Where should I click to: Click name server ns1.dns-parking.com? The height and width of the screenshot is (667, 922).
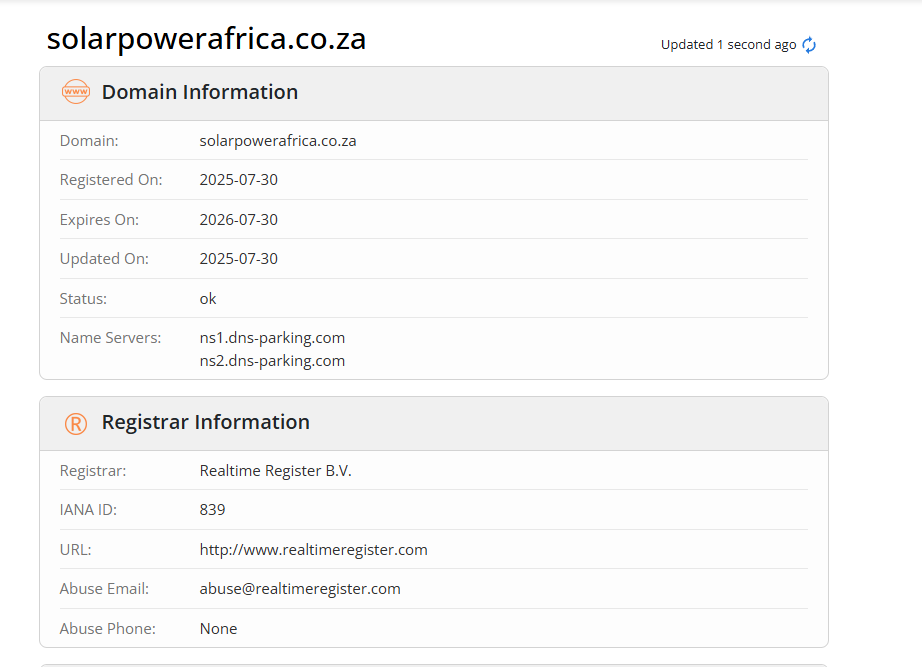point(272,338)
